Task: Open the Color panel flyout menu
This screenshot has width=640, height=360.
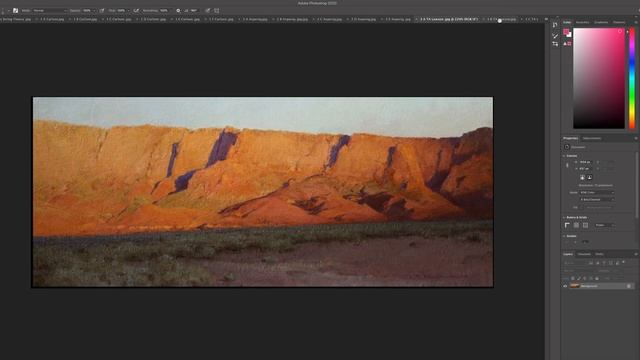Action: click(x=636, y=22)
